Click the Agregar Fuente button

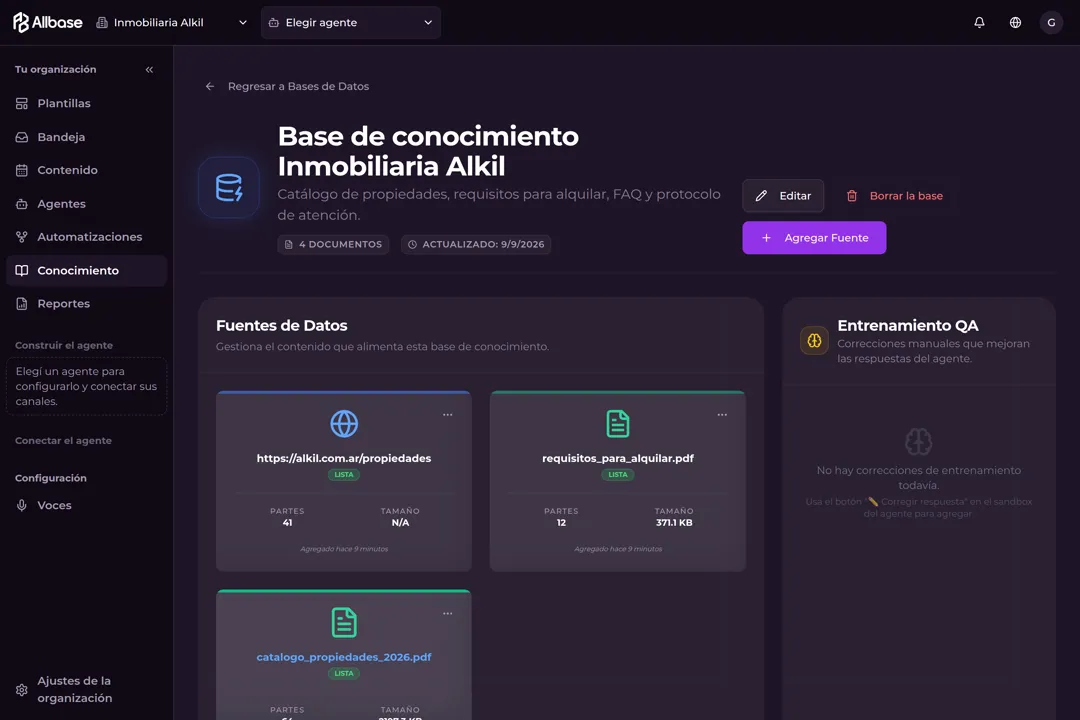click(x=814, y=238)
